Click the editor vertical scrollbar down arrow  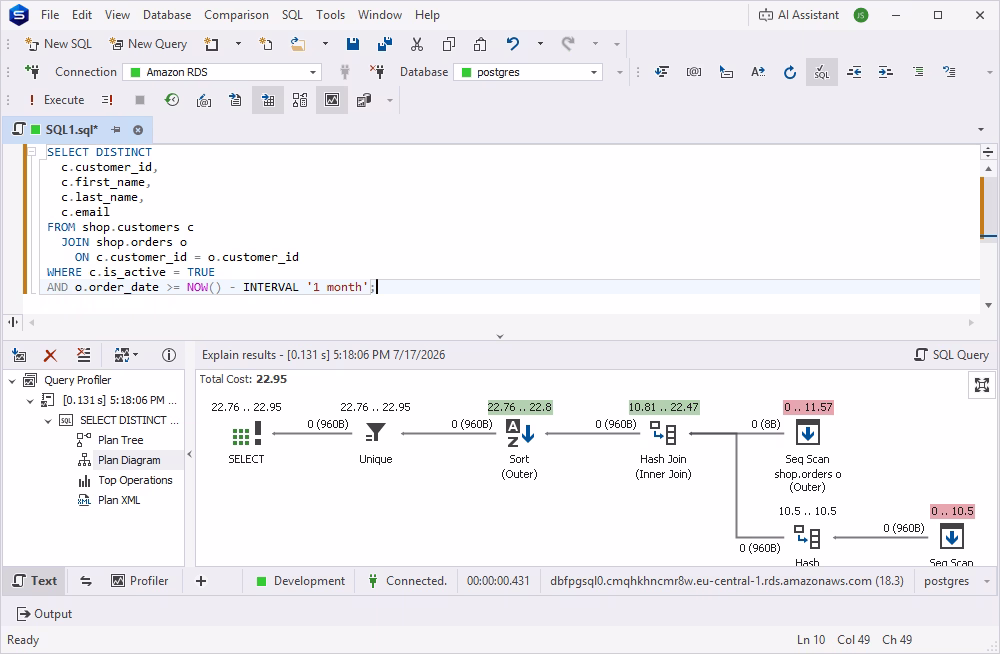[x=988, y=305]
